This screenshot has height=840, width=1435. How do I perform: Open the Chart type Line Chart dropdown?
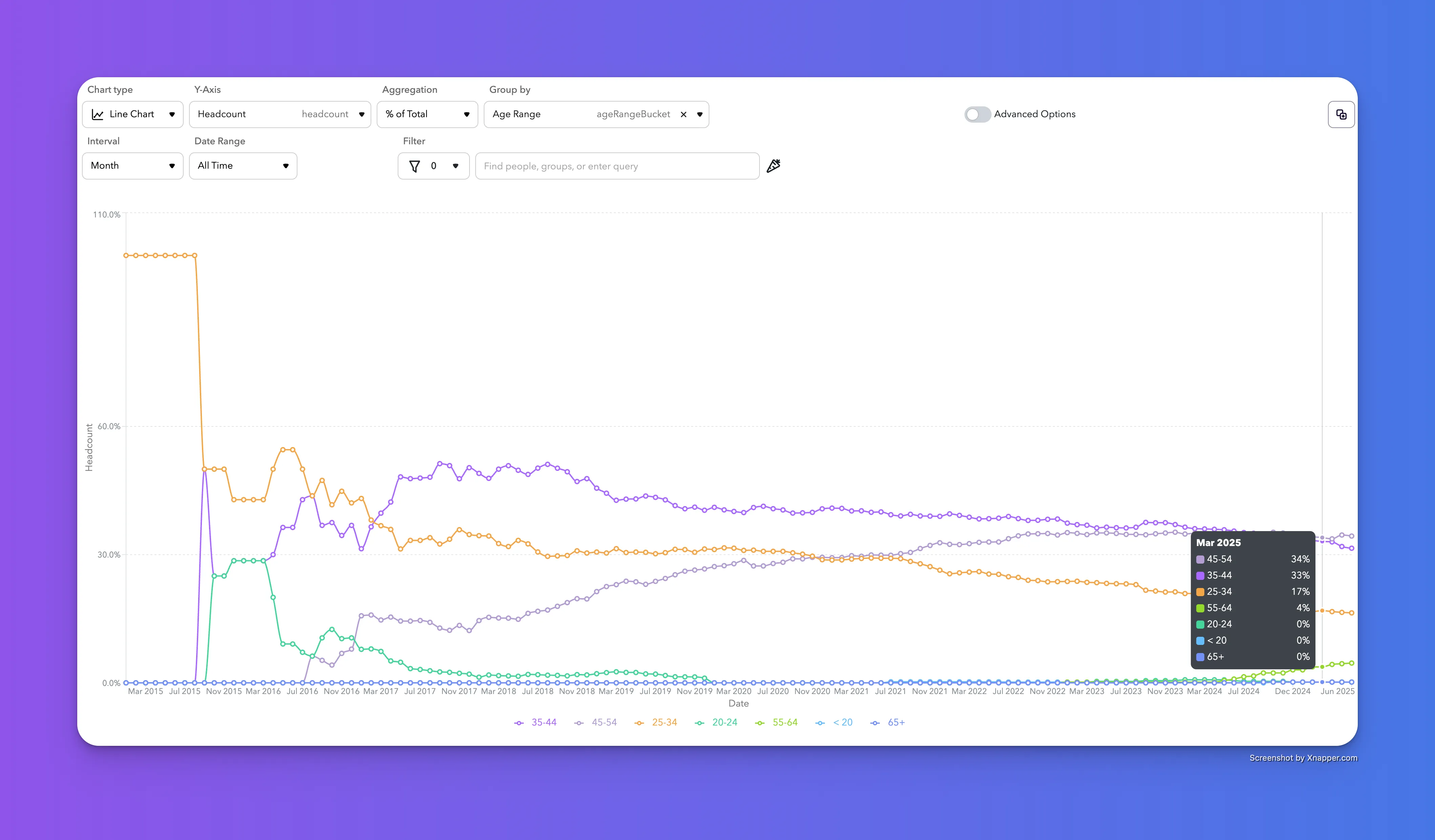pos(133,114)
